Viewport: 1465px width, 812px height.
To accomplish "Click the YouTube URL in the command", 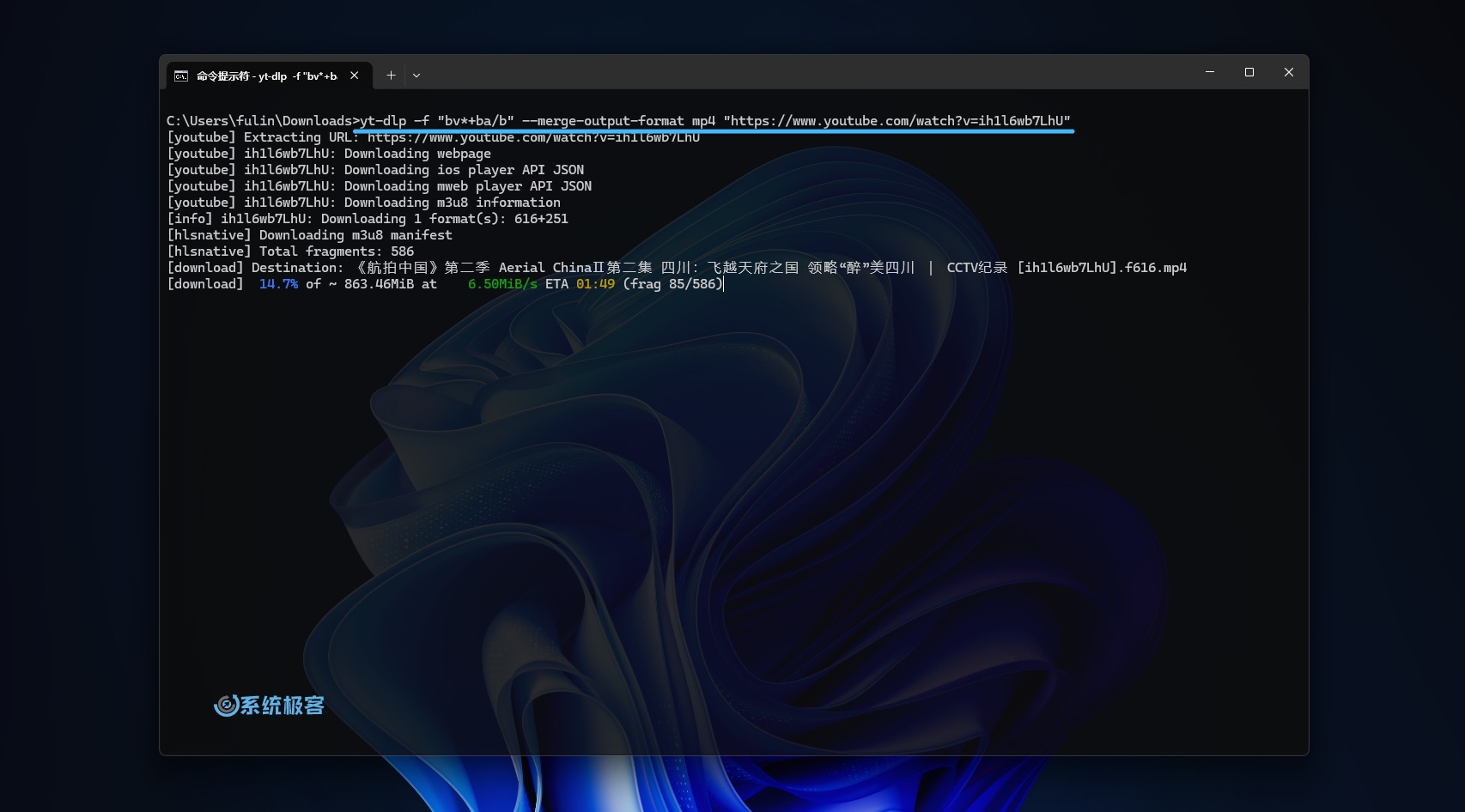I will click(897, 121).
